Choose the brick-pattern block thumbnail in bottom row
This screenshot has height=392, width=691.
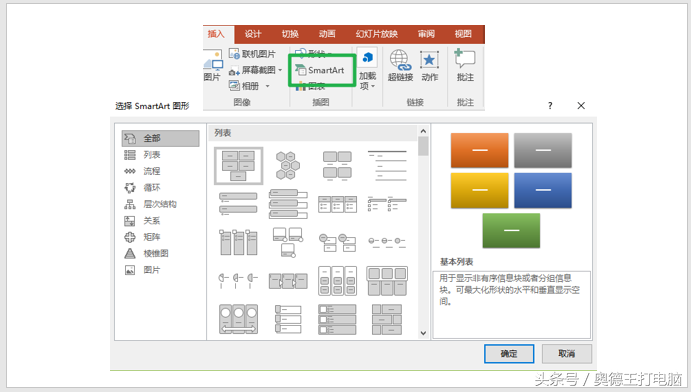[x=387, y=319]
